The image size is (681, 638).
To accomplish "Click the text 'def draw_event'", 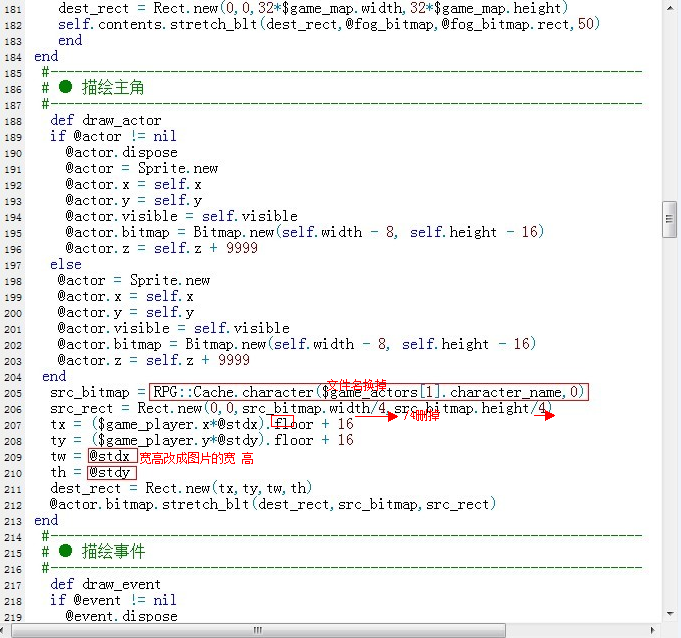I will pos(106,584).
